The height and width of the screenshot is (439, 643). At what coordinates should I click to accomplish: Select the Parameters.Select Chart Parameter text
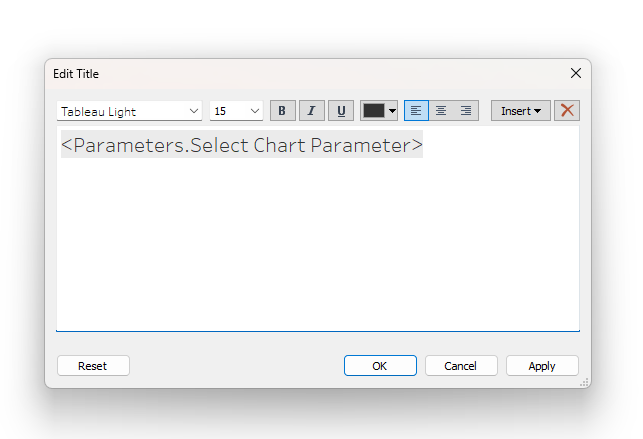tap(242, 145)
